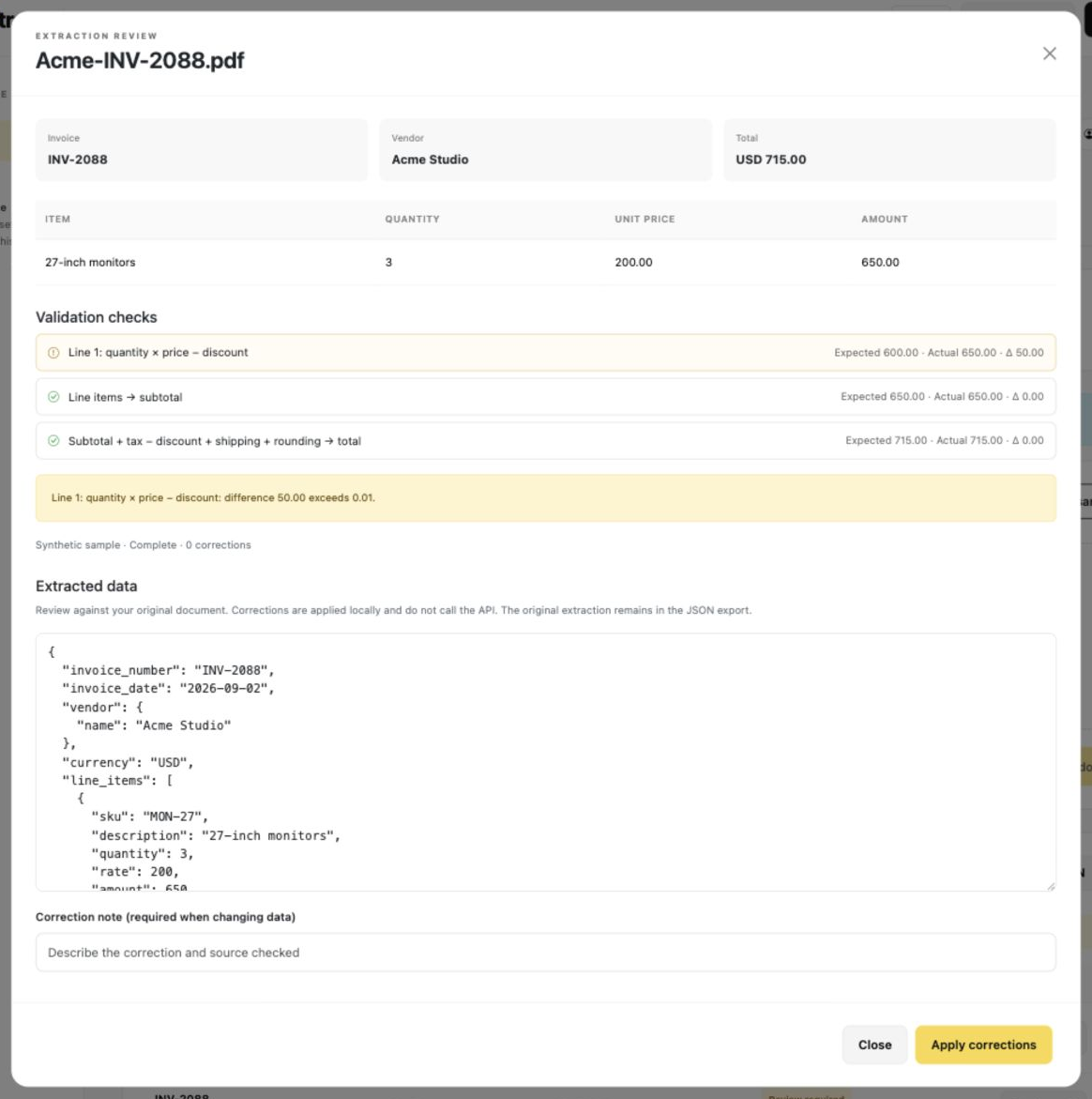Screen dimensions: 1092x1099
Task: Click the warning icon on Line 1 check
Action: pyautogui.click(x=53, y=353)
